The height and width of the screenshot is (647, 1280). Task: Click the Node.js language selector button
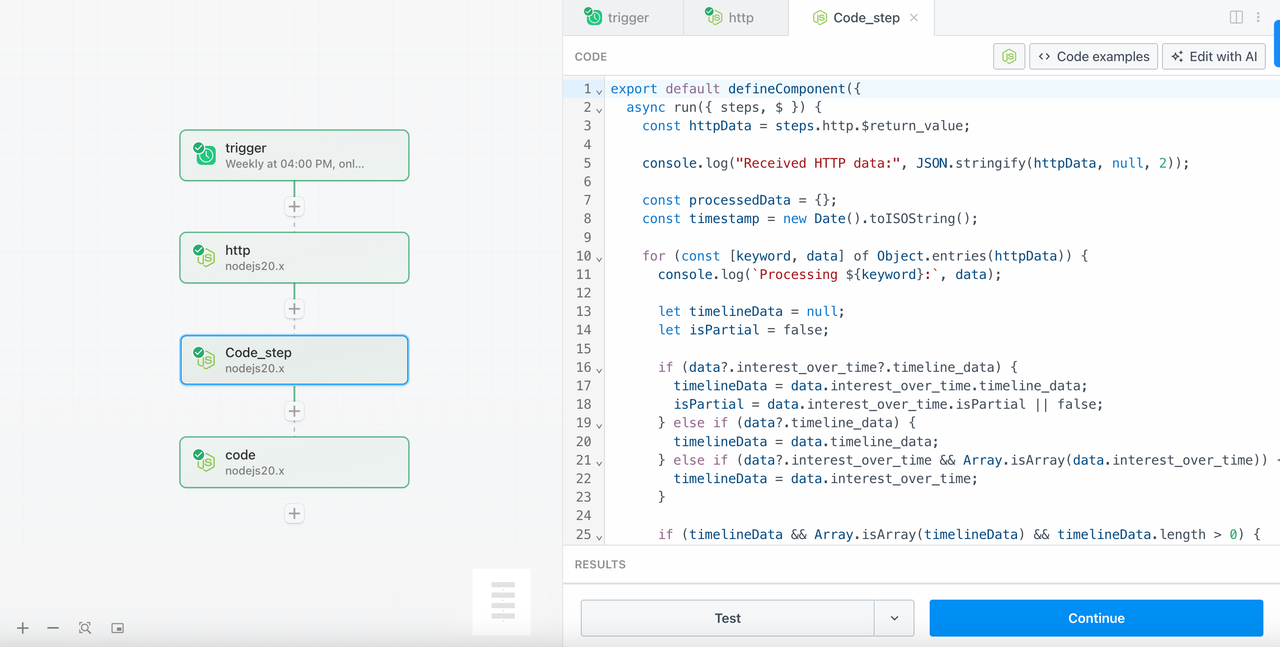[x=1009, y=57]
